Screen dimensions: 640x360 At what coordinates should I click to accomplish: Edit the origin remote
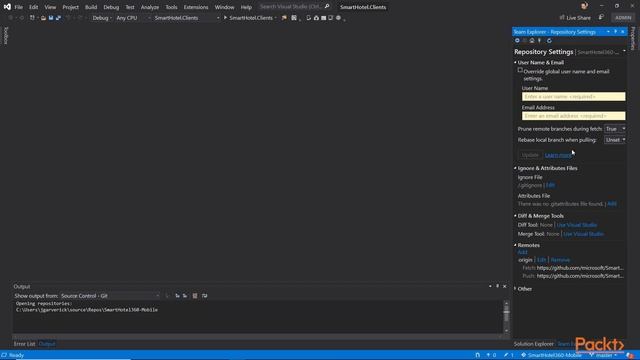(x=542, y=260)
